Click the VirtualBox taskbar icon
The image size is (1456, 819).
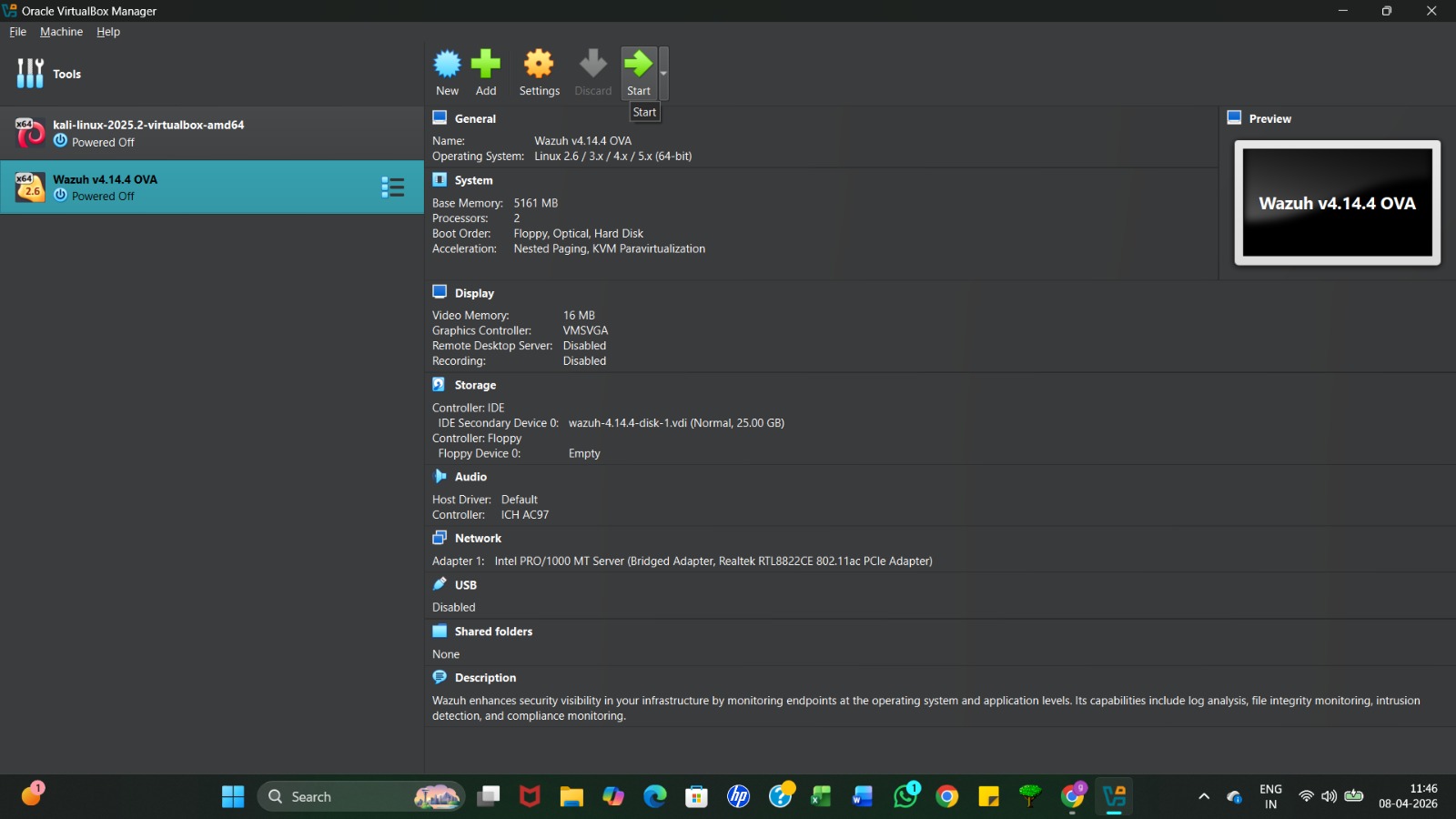click(1114, 797)
